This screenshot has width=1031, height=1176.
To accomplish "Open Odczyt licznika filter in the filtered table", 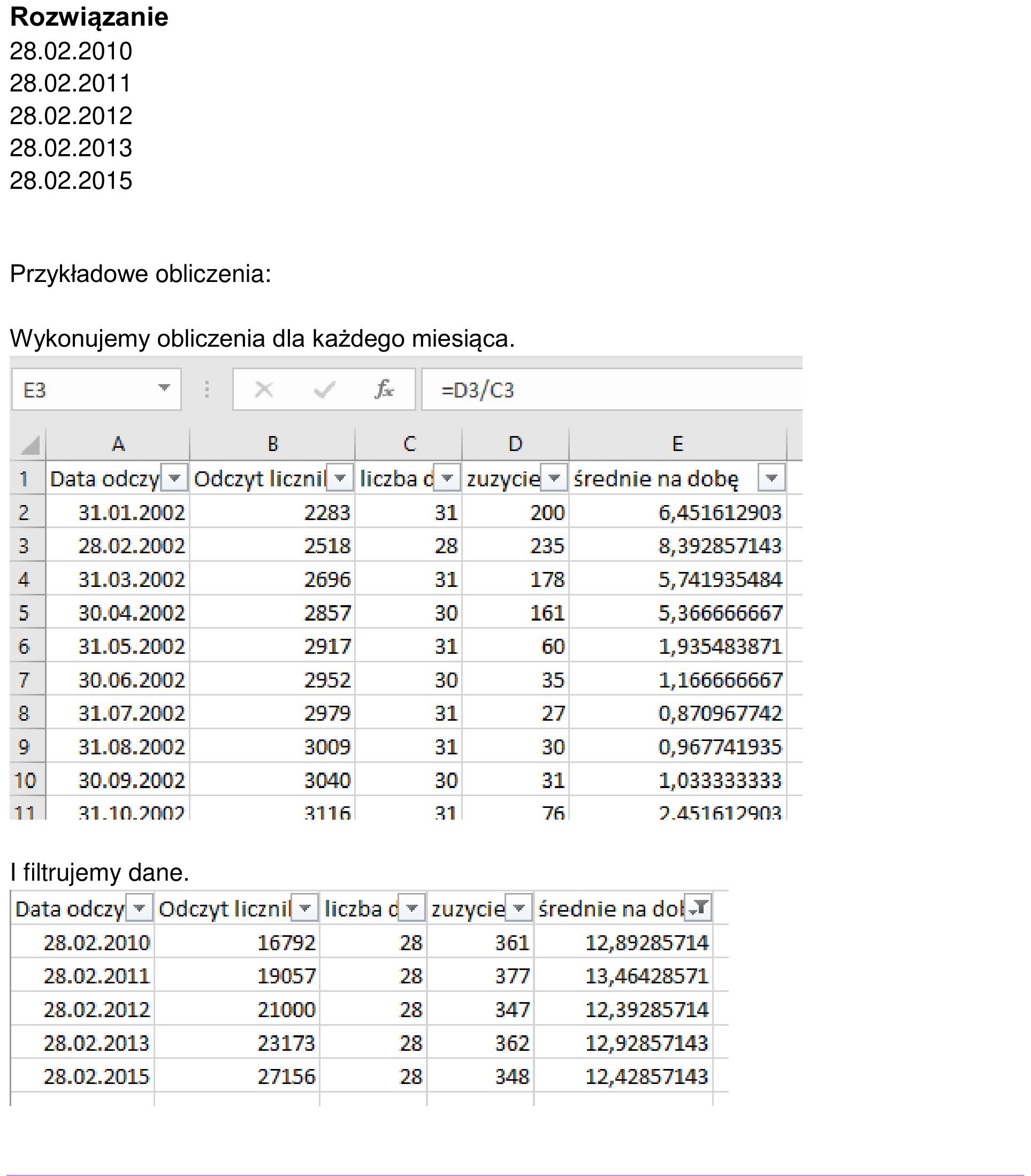I will [x=305, y=908].
